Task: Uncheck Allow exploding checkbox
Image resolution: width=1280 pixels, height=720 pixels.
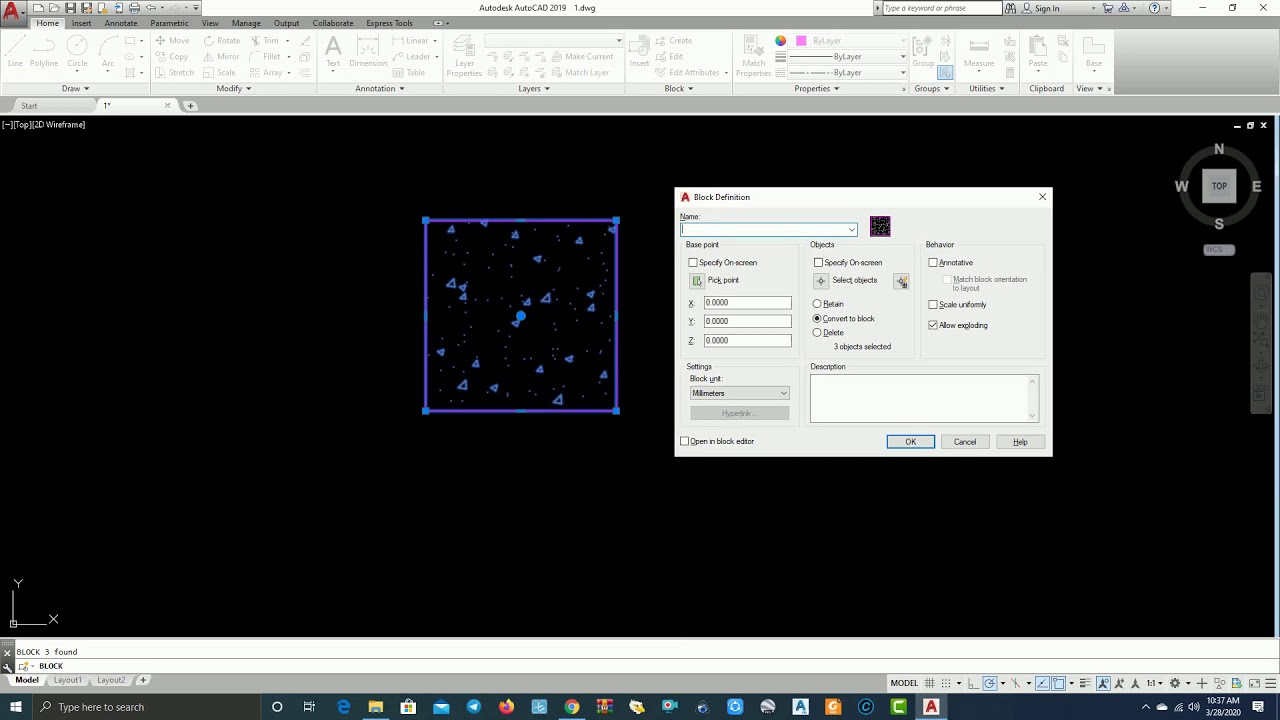Action: click(x=933, y=325)
